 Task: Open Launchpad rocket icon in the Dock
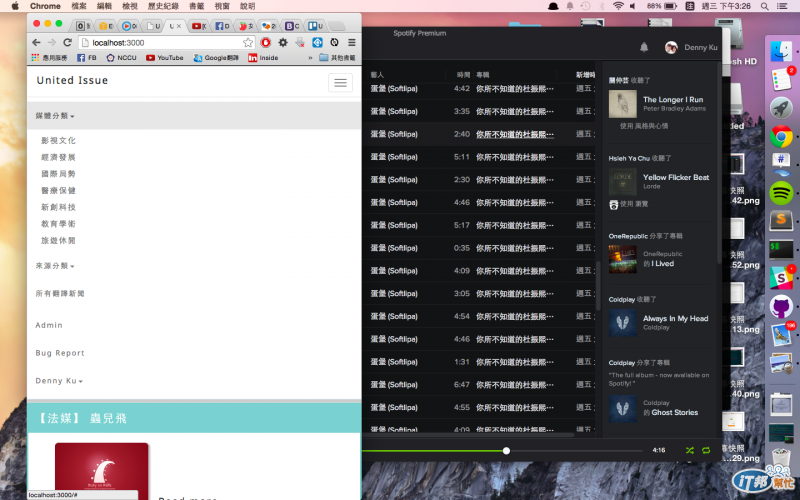[x=781, y=108]
